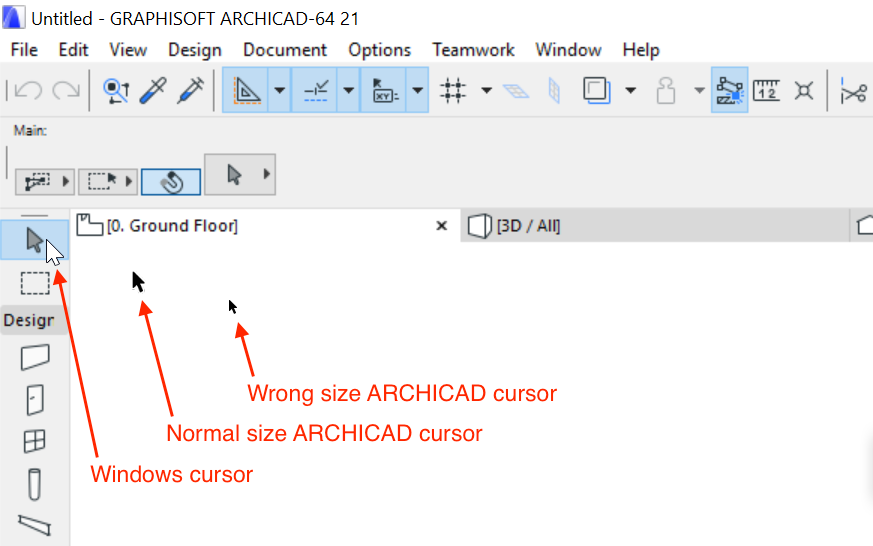Close the Ground Floor tab
Screen dimensions: 873x546
pyautogui.click(x=442, y=226)
